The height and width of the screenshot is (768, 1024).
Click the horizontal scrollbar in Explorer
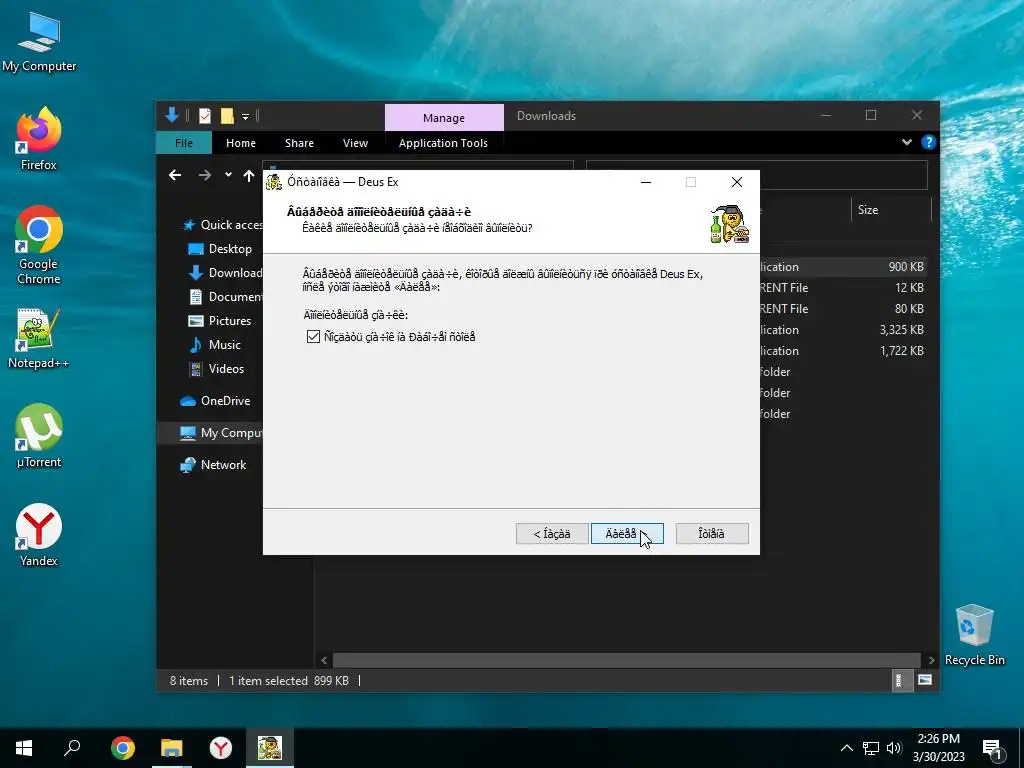pos(626,660)
